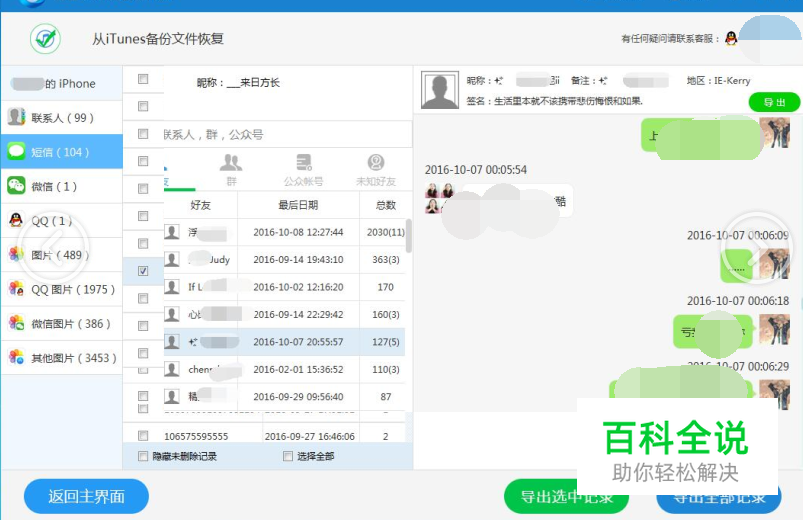Click avatar icon in the chen row

(172, 369)
